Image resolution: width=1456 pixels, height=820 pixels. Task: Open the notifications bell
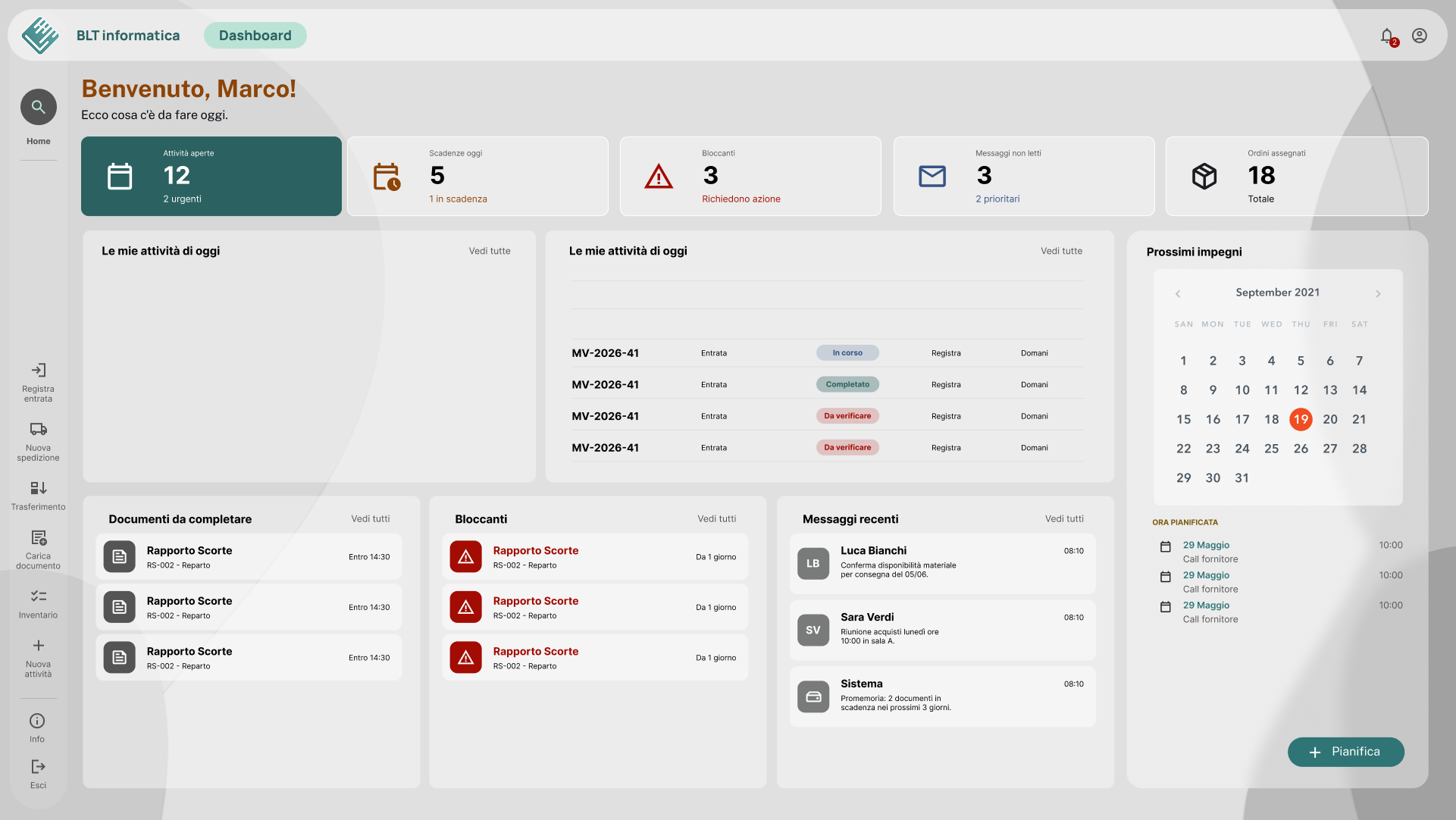[x=1387, y=36]
